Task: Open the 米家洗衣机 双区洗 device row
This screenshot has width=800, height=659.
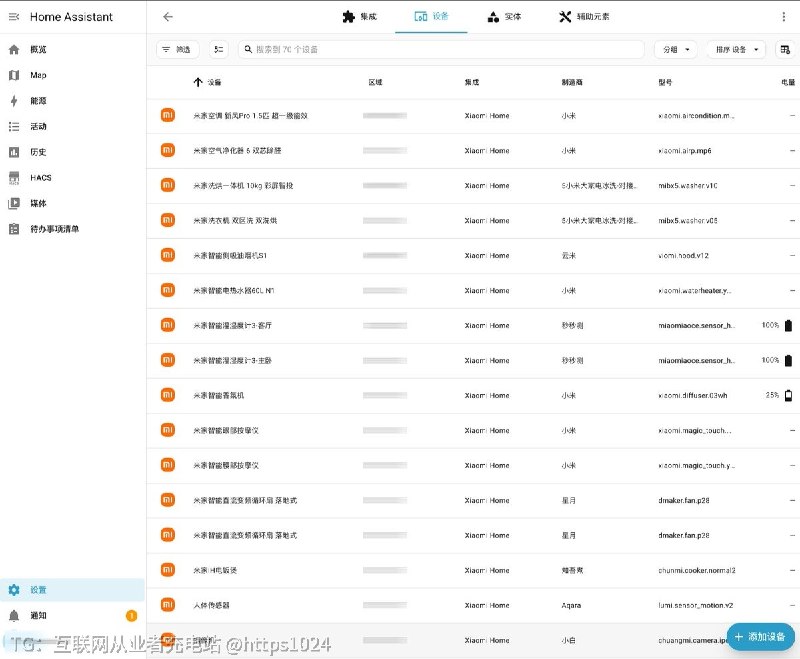Action: pyautogui.click(x=473, y=220)
